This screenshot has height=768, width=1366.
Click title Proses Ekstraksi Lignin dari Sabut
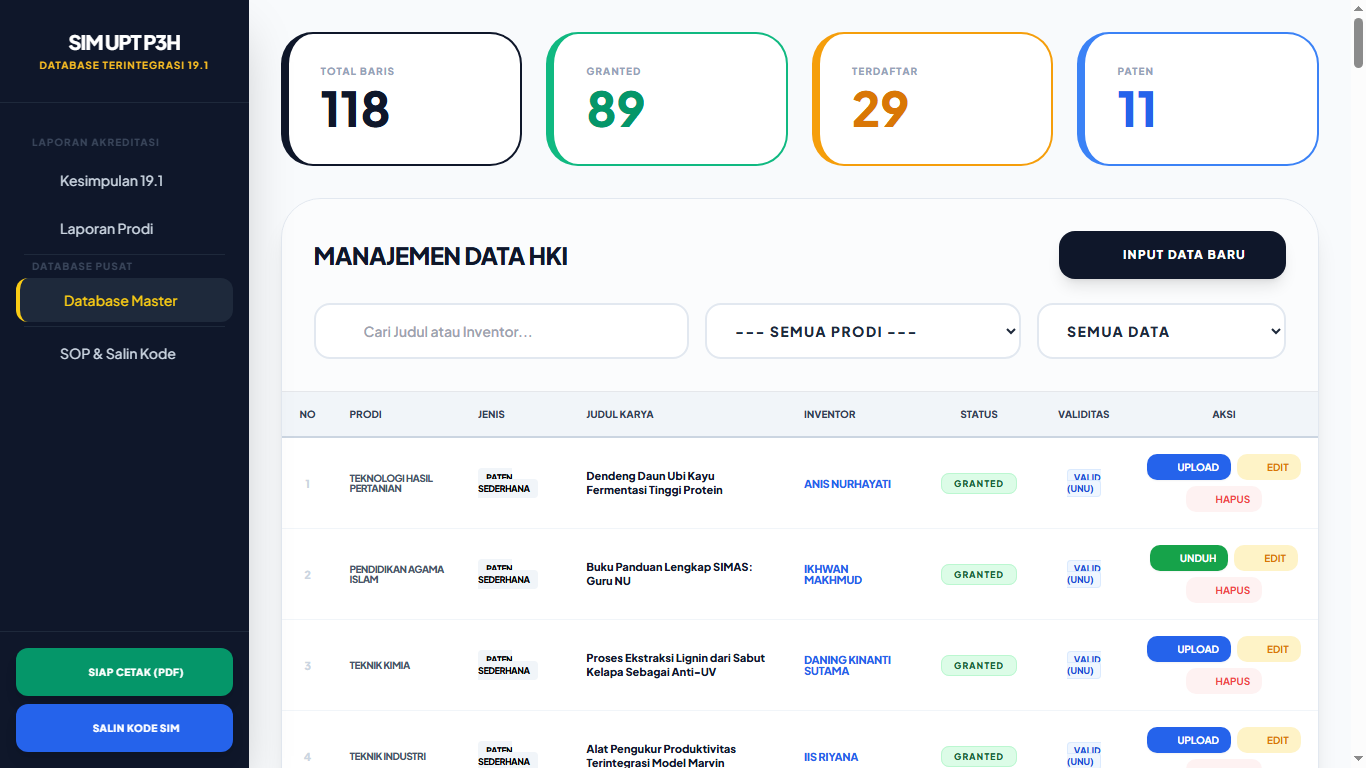click(676, 665)
